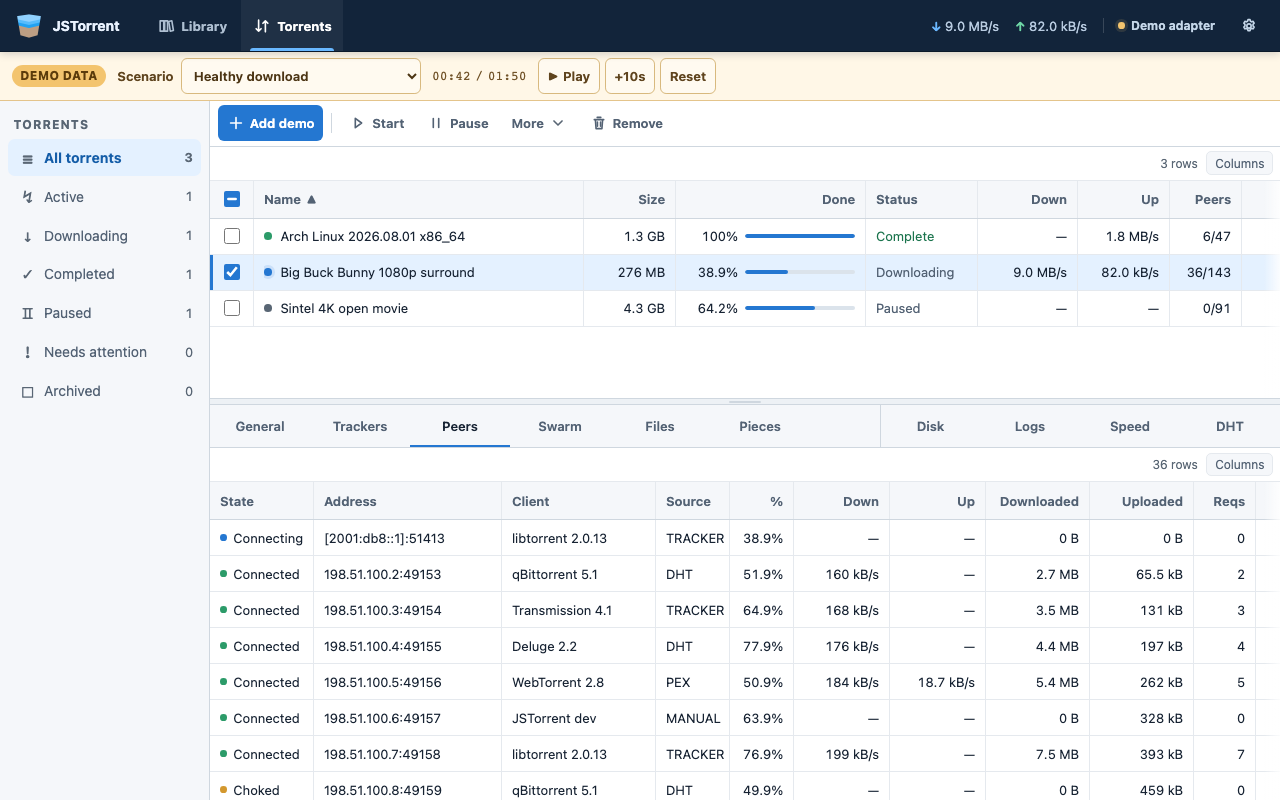This screenshot has height=800, width=1280.
Task: Click the Reset scenario button
Action: coord(688,76)
